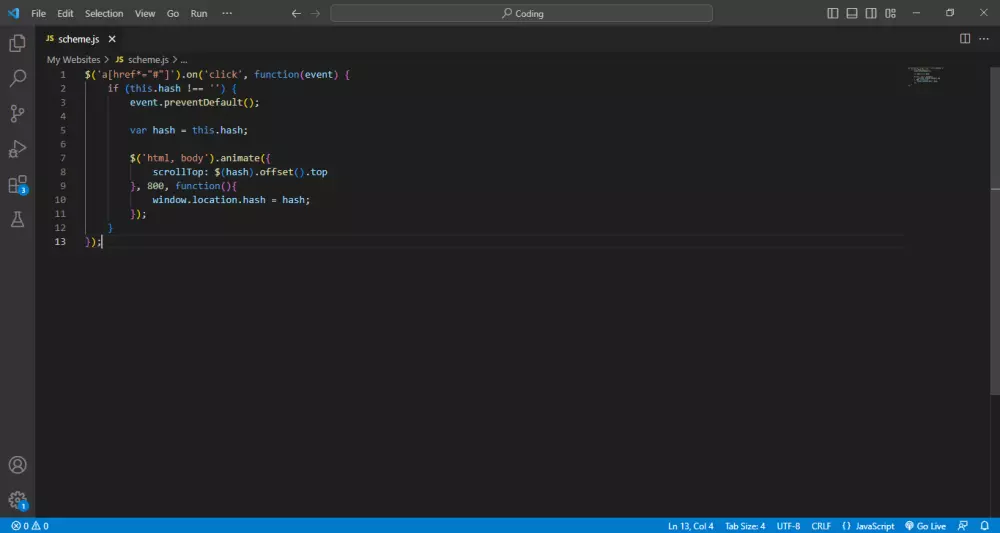Viewport: 1000px width, 533px height.
Task: Start Go Live server
Action: pyautogui.click(x=925, y=526)
